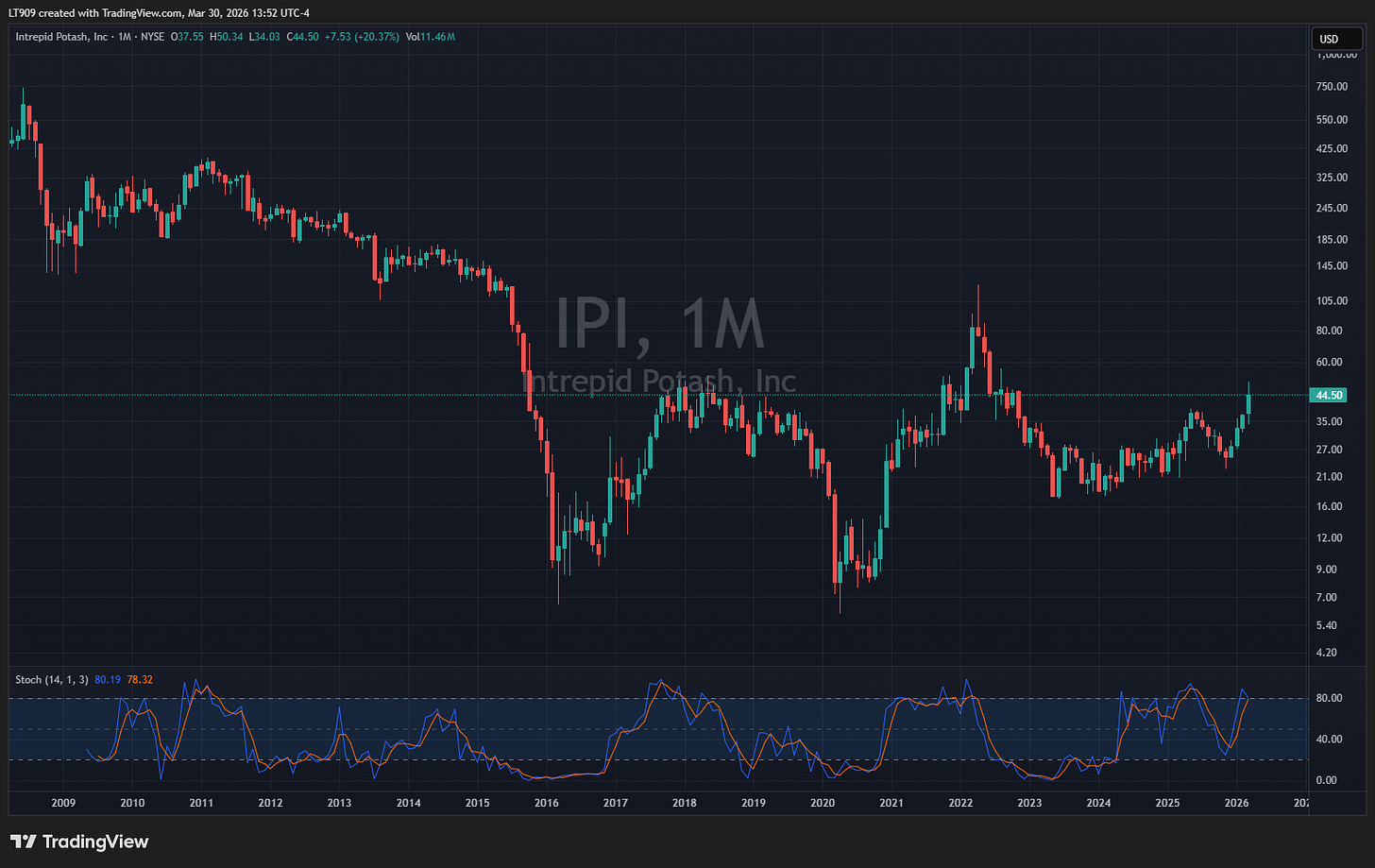
Task: Click the 2016 label on the time axis
Action: coord(546,803)
